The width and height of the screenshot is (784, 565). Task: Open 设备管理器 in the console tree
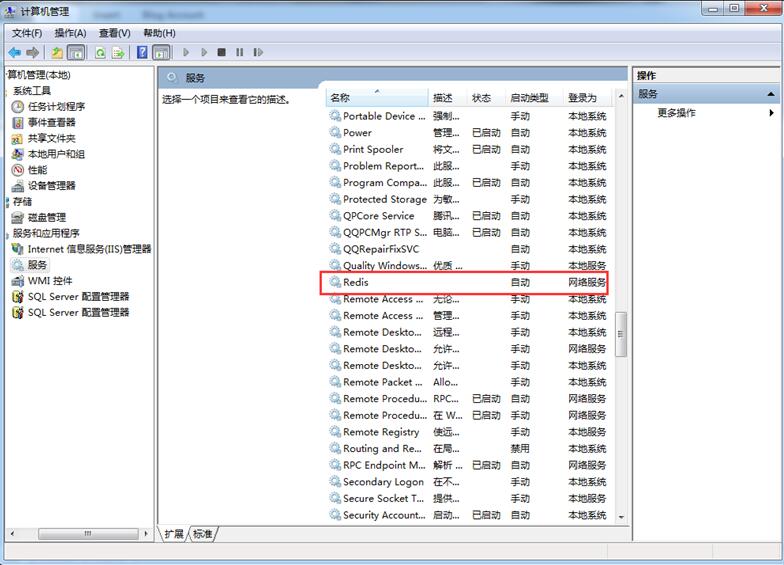[x=51, y=186]
